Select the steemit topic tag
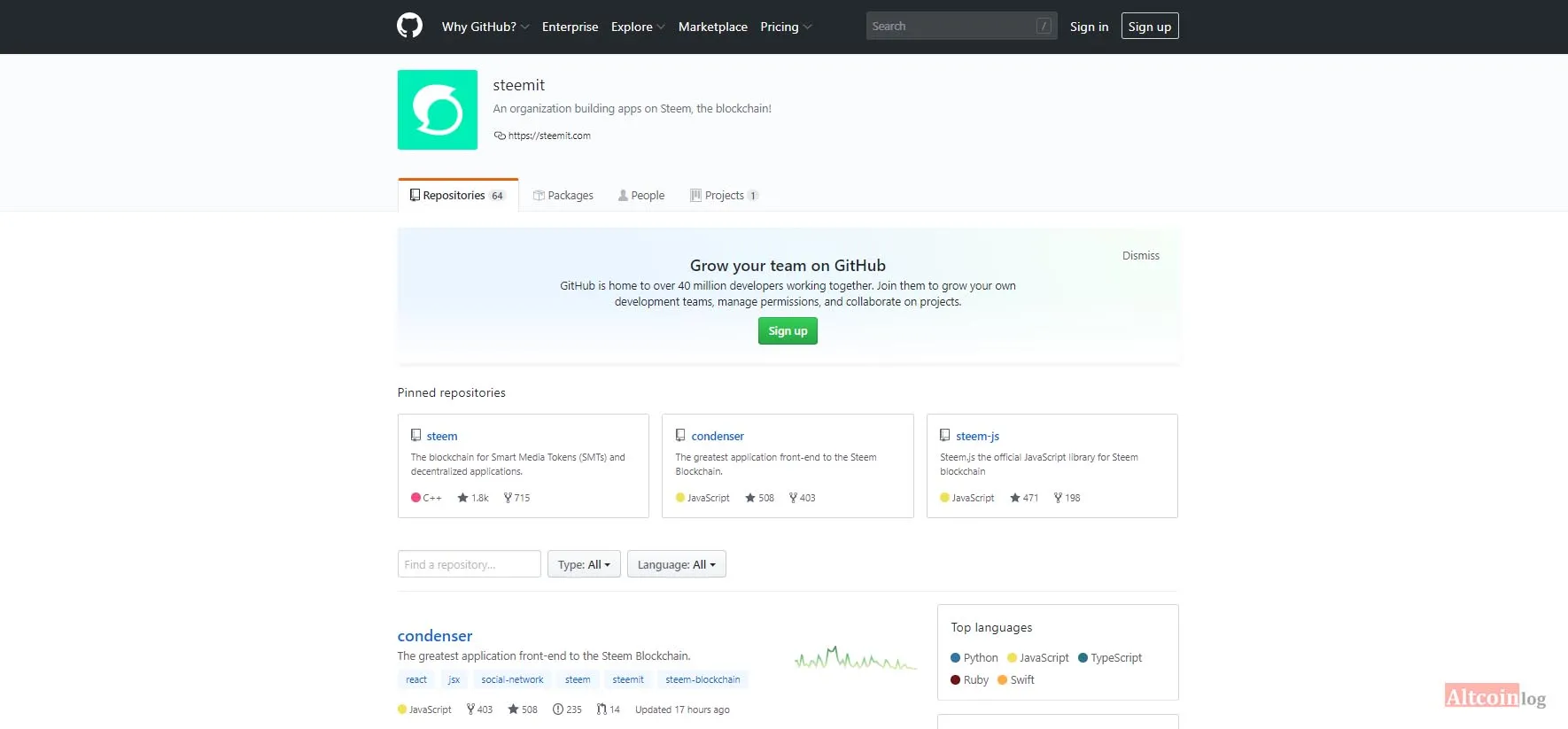This screenshot has width=1568, height=729. coord(628,679)
